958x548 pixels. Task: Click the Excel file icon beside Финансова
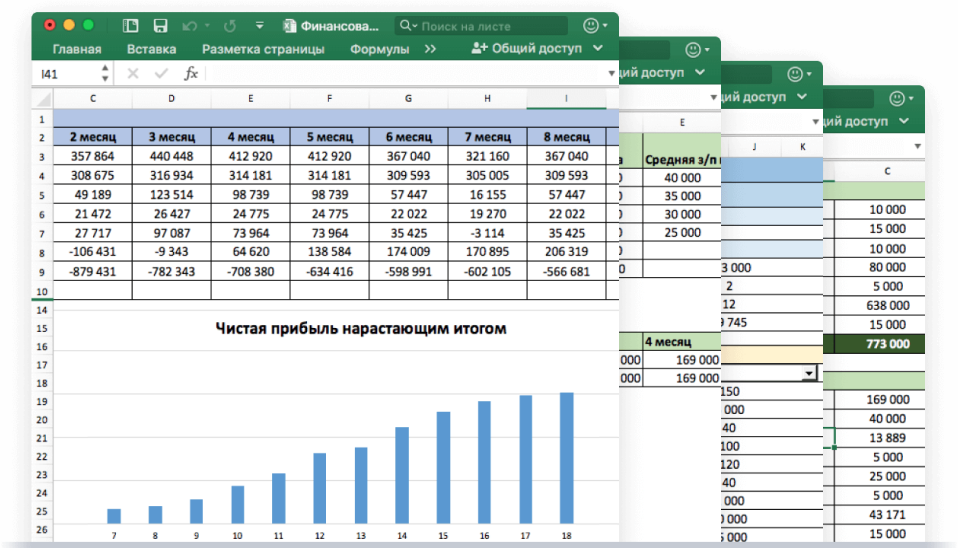(x=290, y=26)
